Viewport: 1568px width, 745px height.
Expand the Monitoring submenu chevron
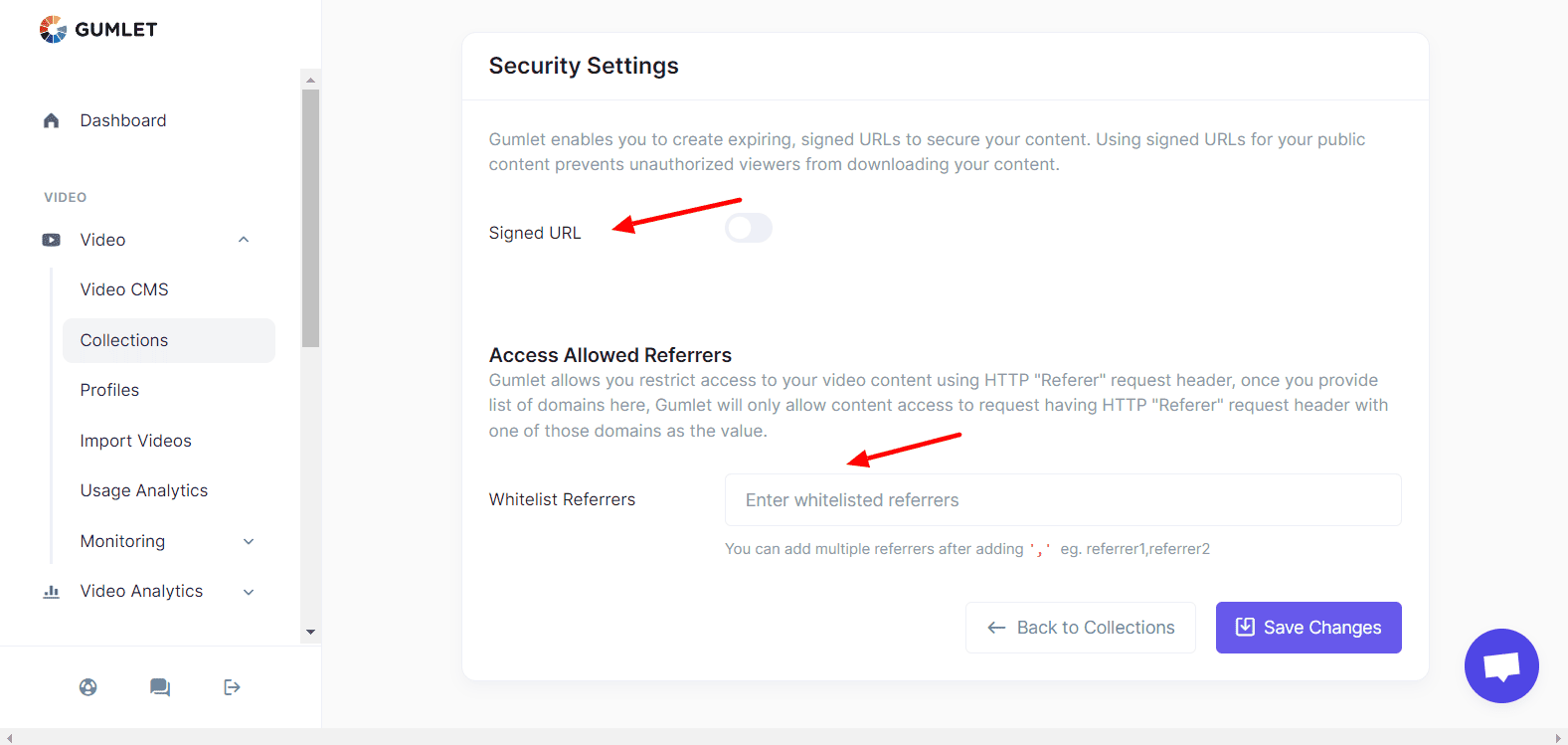point(249,541)
